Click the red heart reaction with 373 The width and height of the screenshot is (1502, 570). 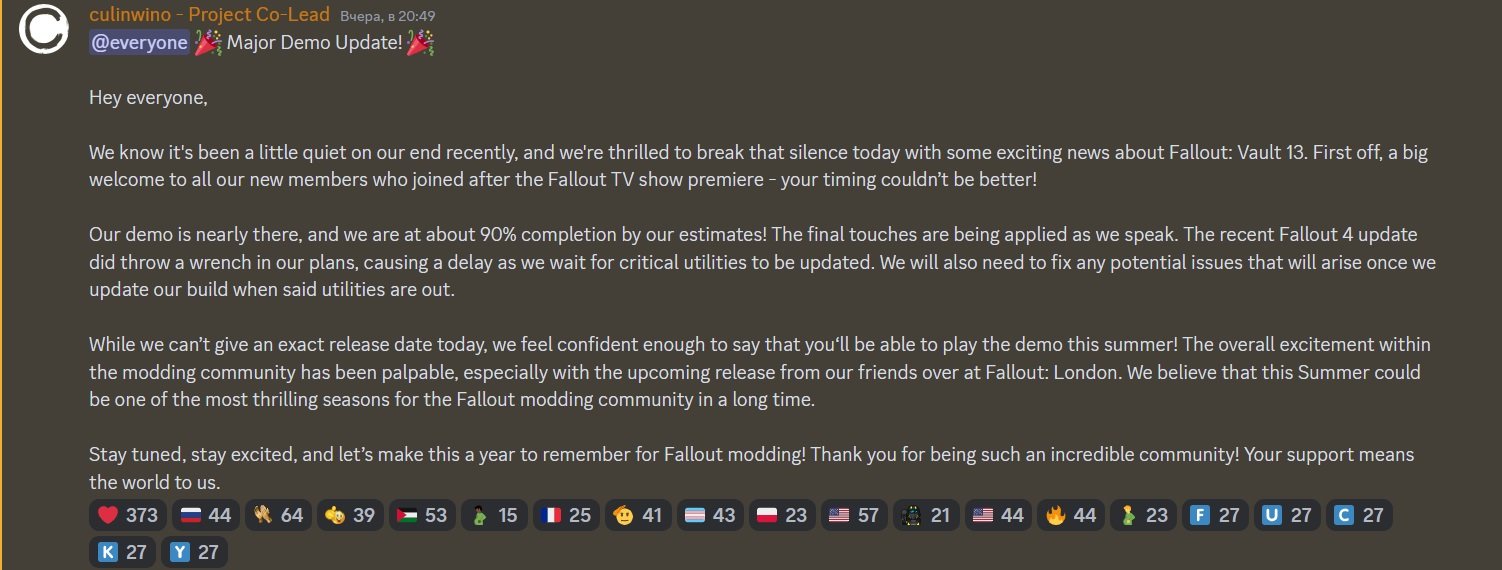pyautogui.click(x=128, y=516)
